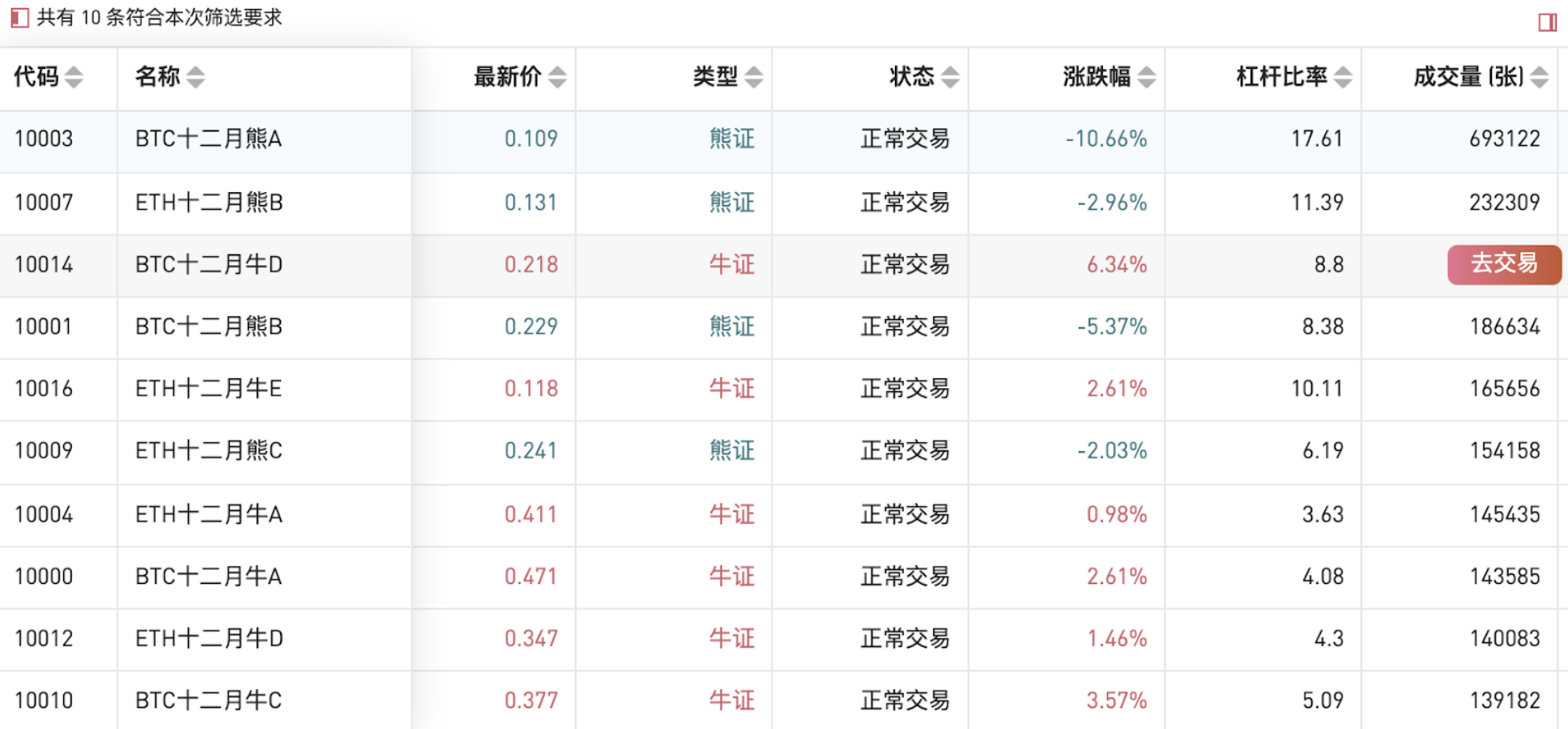Select code 10007 in the list
Image resolution: width=1568 pixels, height=729 pixels.
coord(44,202)
